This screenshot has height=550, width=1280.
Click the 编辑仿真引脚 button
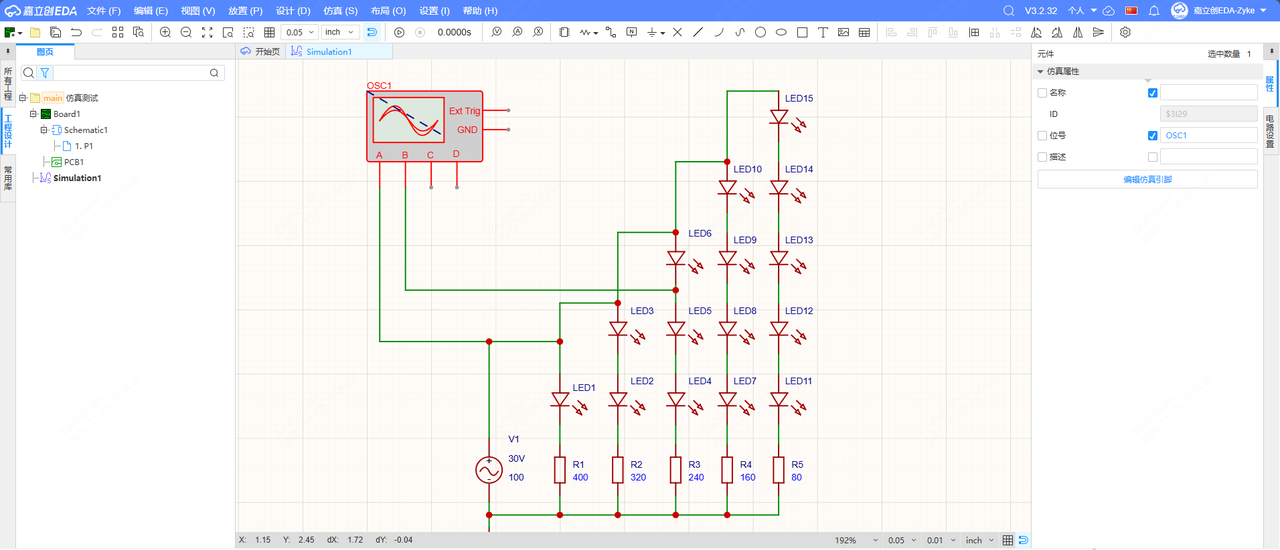click(x=1147, y=179)
